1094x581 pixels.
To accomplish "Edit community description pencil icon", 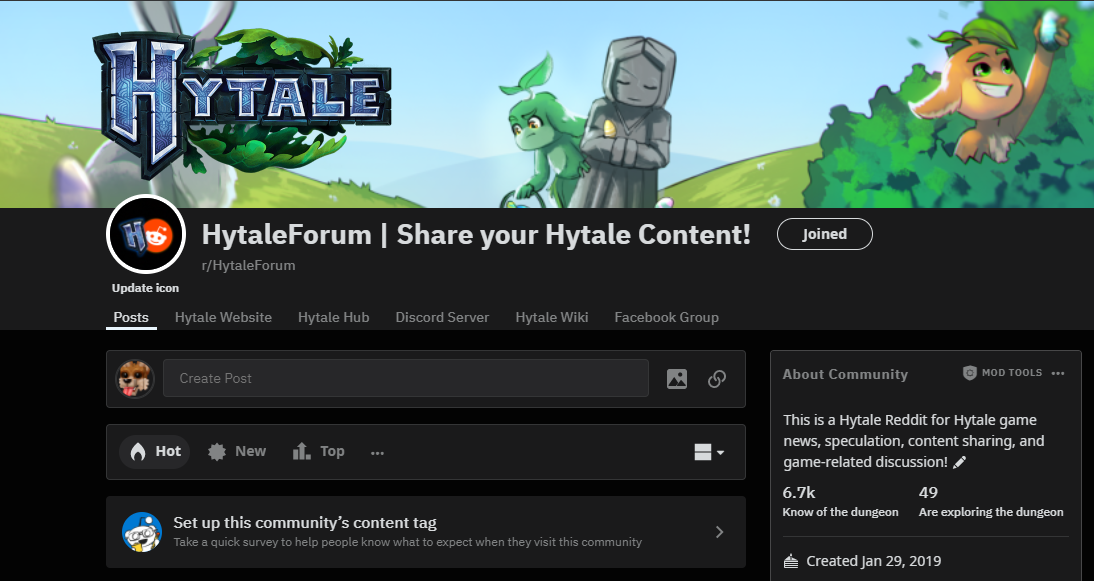I will [x=959, y=462].
